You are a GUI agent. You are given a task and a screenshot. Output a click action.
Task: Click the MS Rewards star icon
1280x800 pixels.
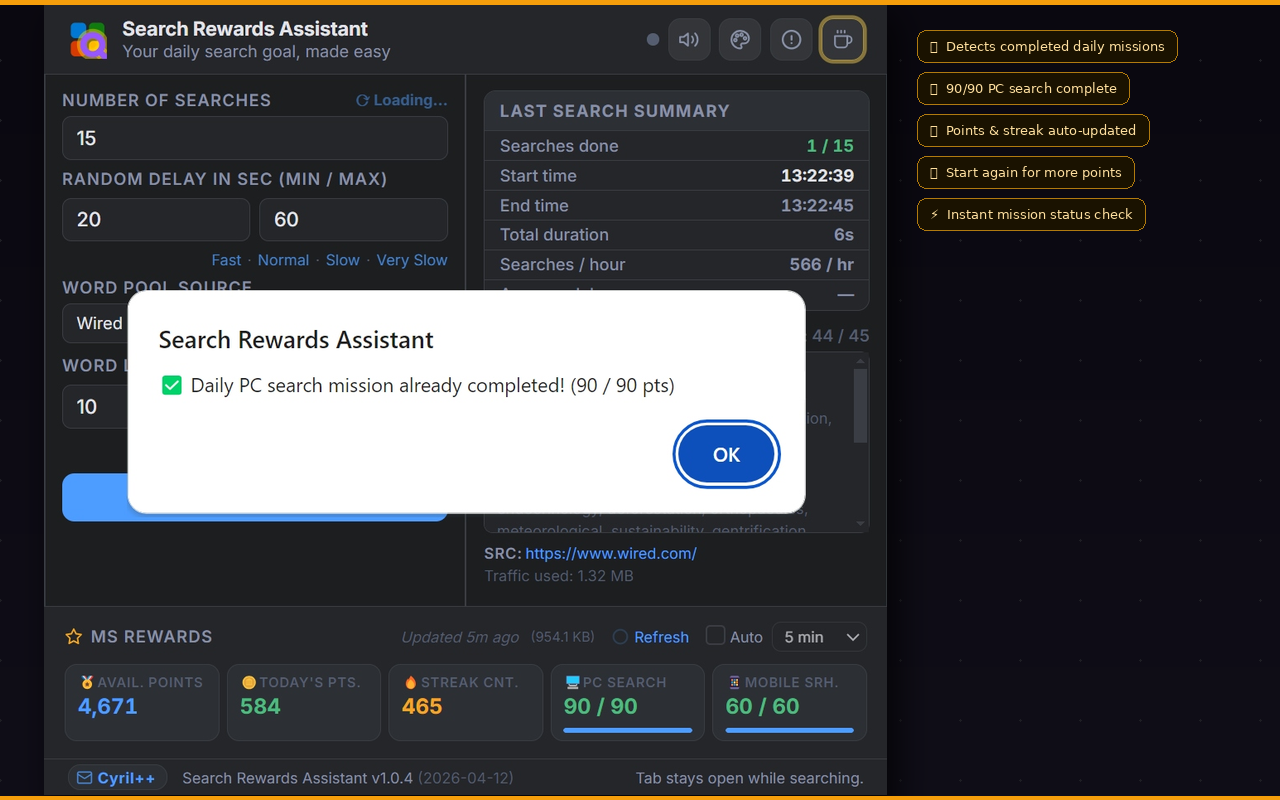[73, 637]
